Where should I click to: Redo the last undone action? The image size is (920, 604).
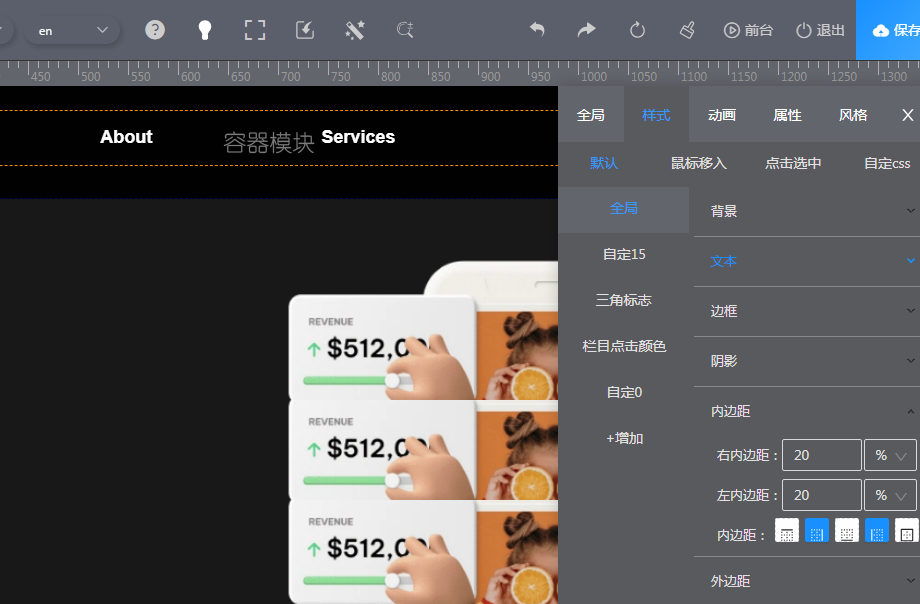point(587,30)
